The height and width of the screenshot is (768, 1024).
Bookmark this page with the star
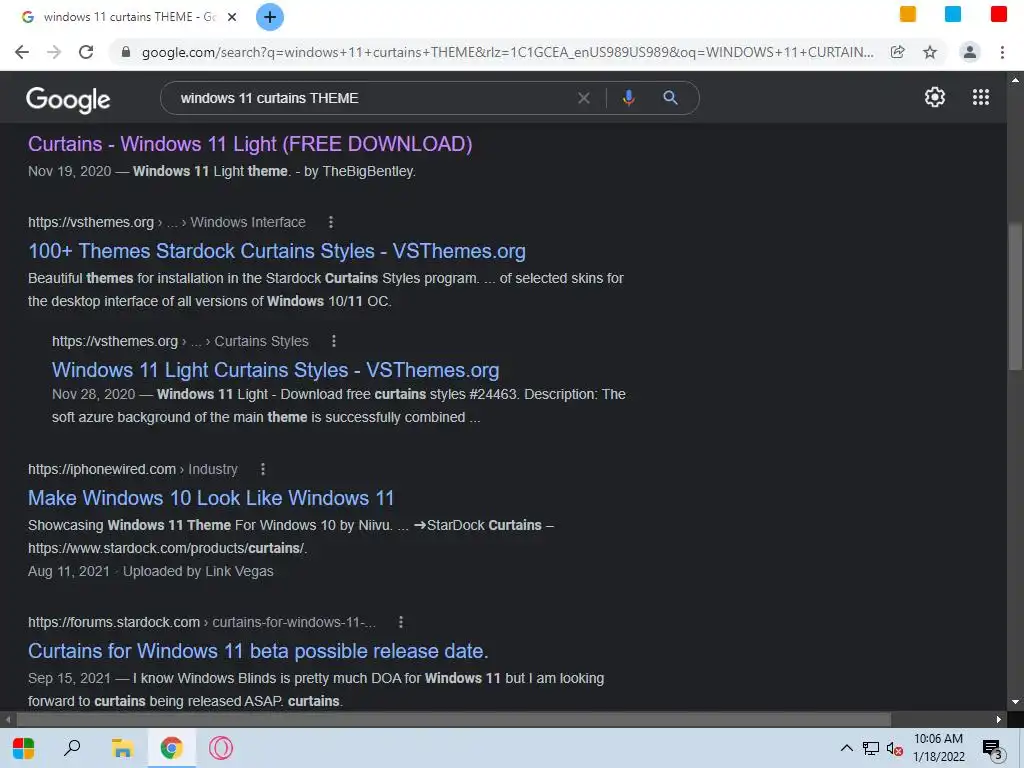click(x=930, y=52)
